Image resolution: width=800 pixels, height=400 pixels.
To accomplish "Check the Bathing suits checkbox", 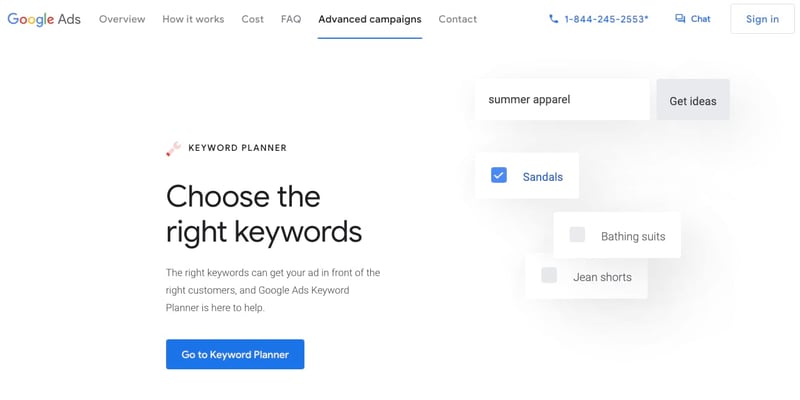I will [577, 235].
